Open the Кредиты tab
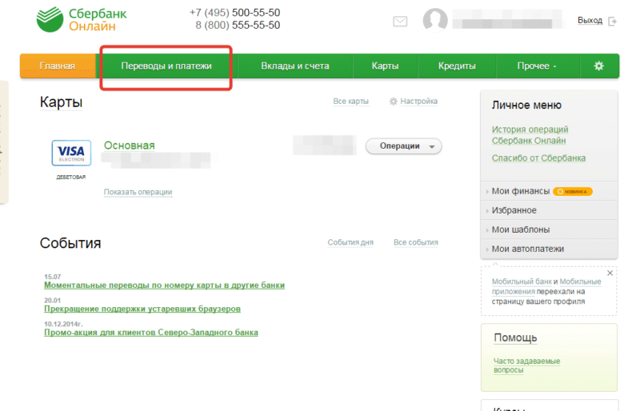The width and height of the screenshot is (640, 411). tap(457, 66)
